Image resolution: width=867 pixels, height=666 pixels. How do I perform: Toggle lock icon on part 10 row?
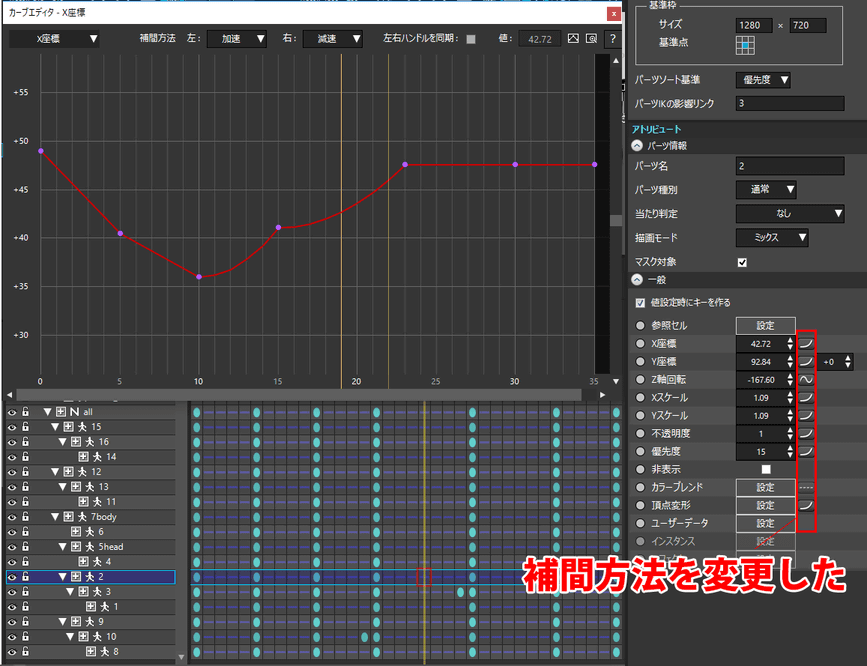tap(25, 637)
